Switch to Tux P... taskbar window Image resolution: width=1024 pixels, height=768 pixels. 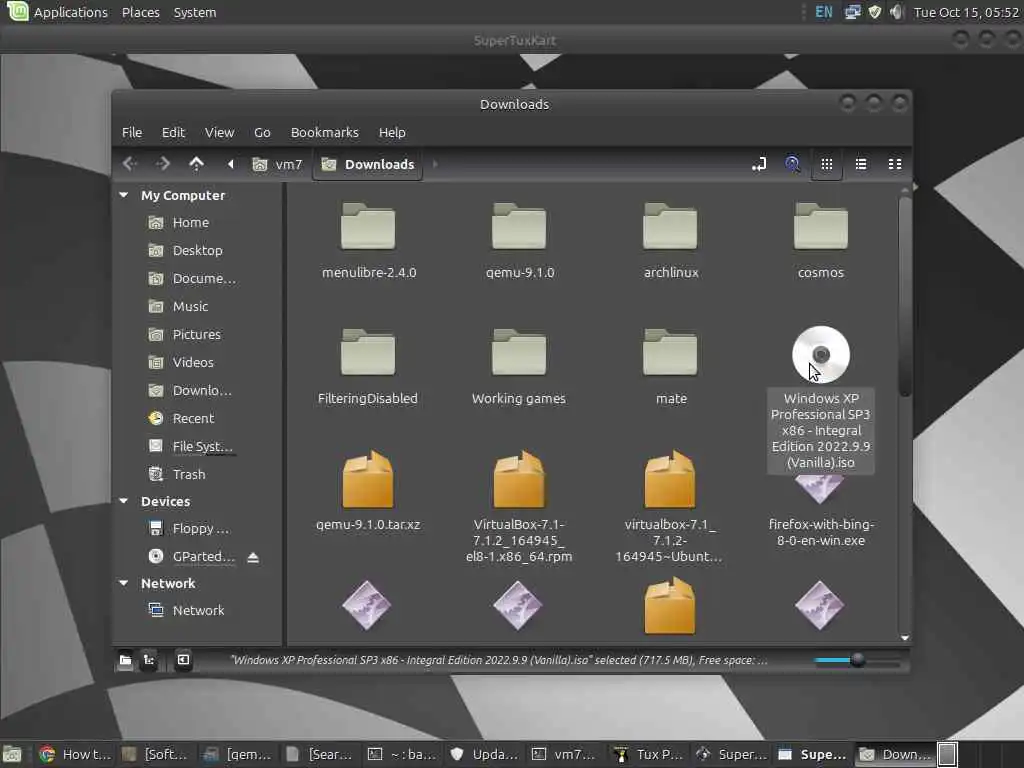pyautogui.click(x=648, y=754)
